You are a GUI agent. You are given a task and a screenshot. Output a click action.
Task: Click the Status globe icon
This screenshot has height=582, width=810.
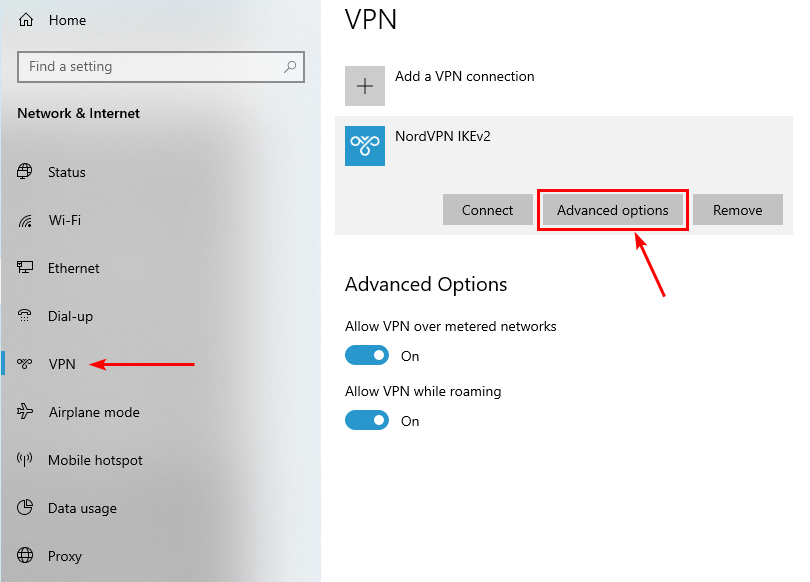pyautogui.click(x=26, y=172)
